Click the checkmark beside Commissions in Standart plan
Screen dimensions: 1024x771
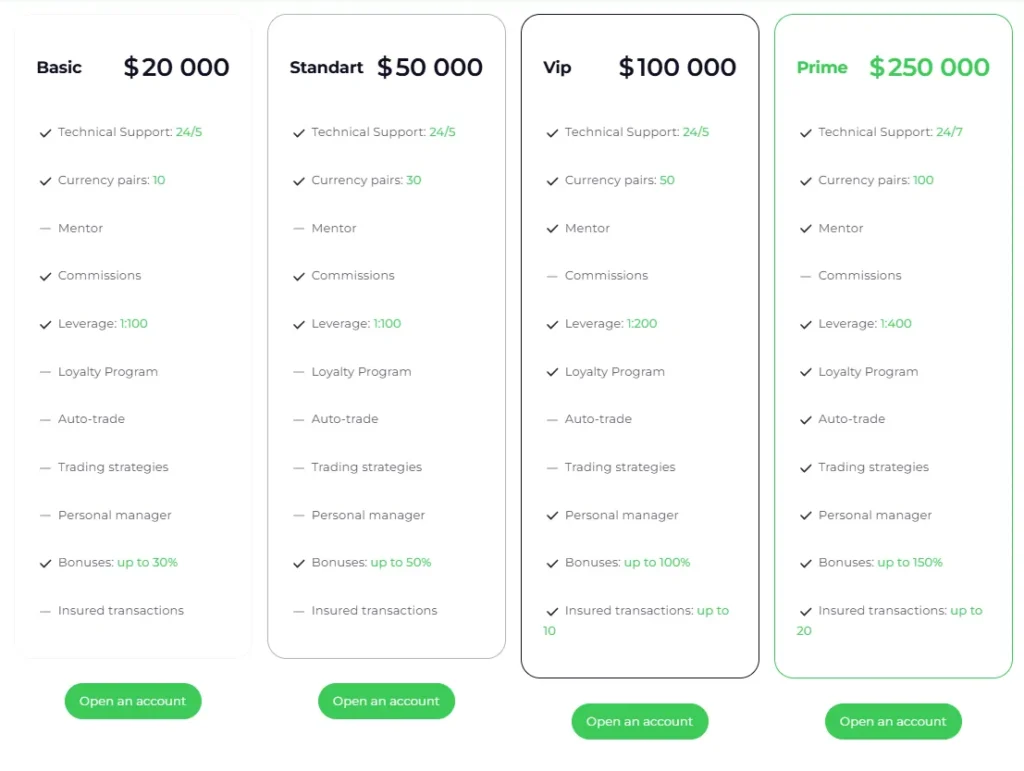299,276
